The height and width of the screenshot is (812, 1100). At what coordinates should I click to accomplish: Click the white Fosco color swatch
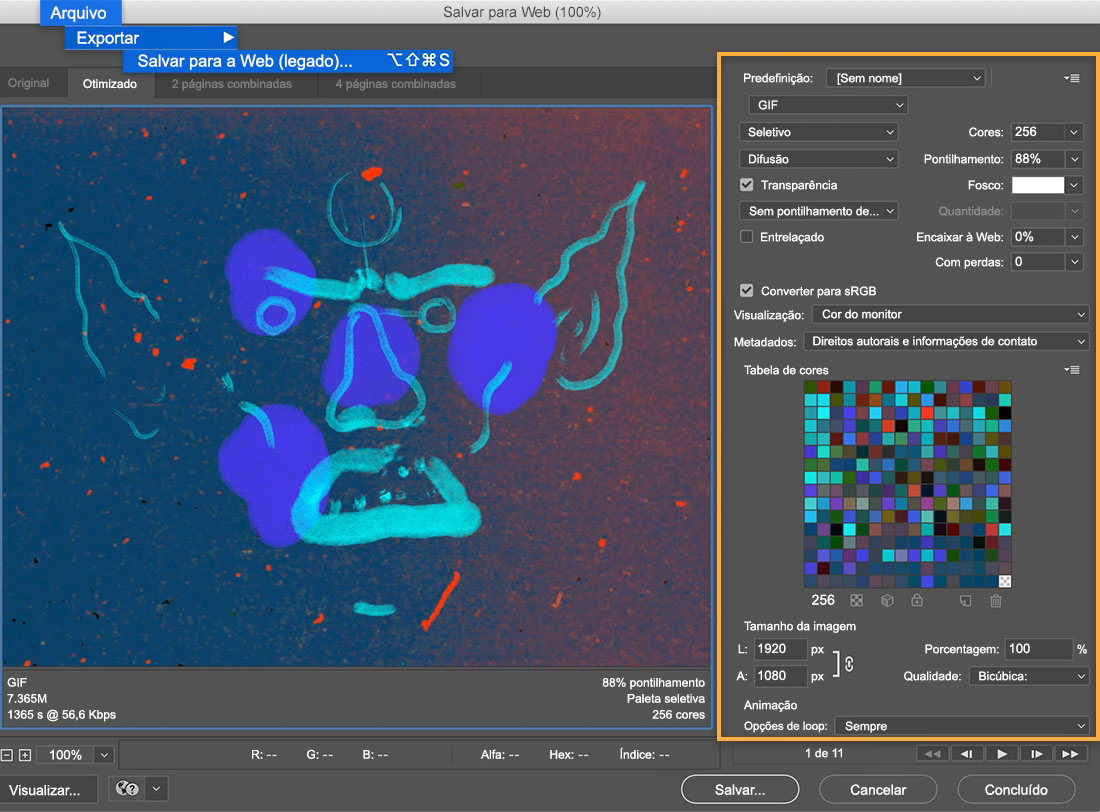(1038, 185)
